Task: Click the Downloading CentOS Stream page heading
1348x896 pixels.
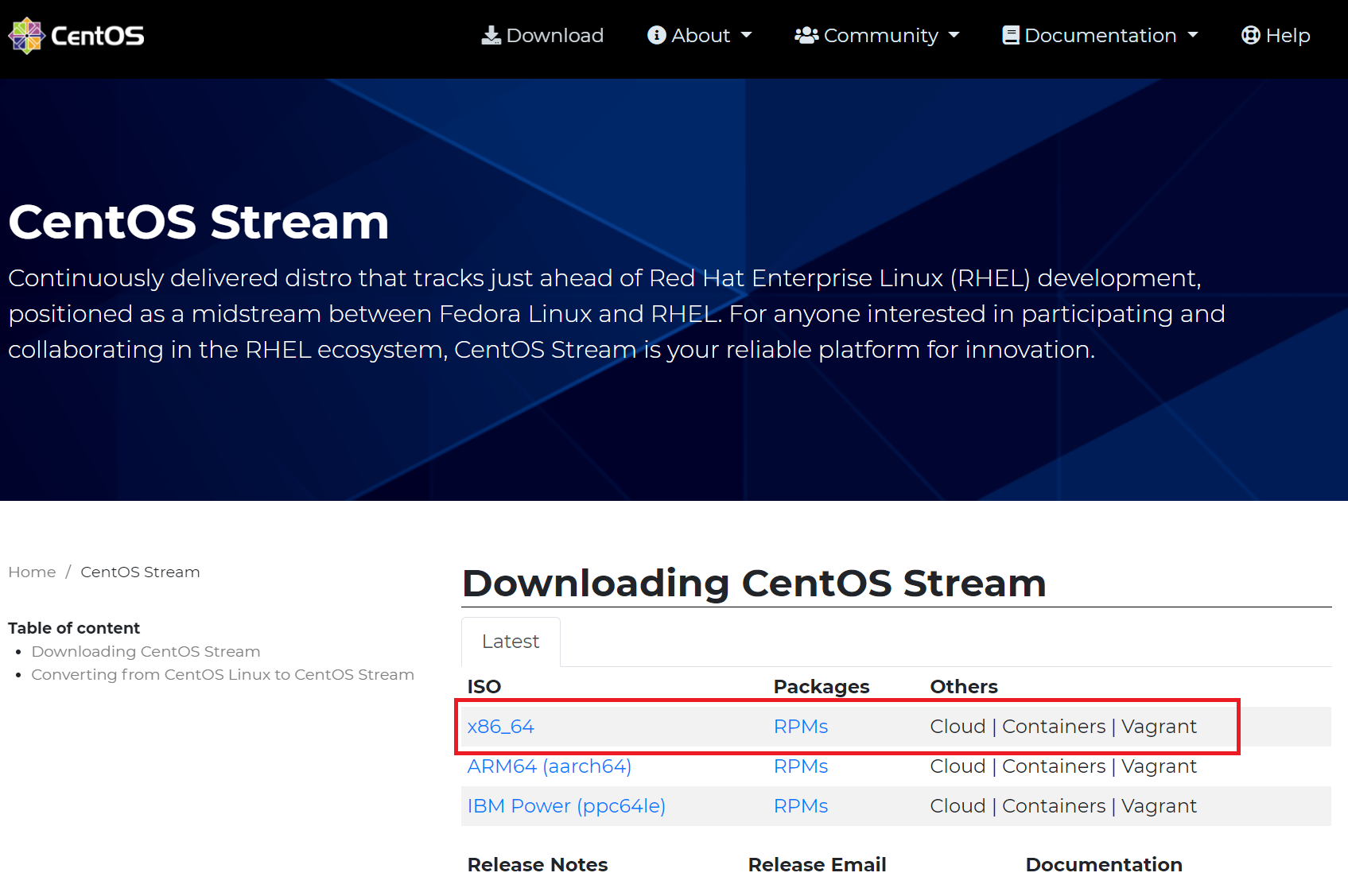Action: (x=754, y=584)
